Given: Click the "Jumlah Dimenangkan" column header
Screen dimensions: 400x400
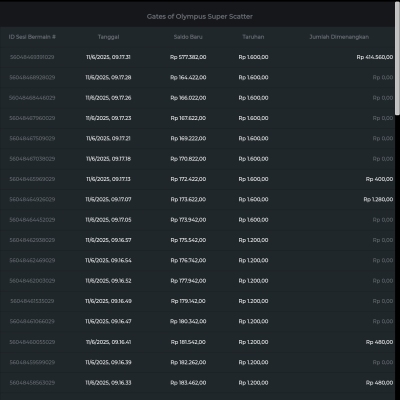Looking at the screenshot, I should pyautogui.click(x=339, y=37).
